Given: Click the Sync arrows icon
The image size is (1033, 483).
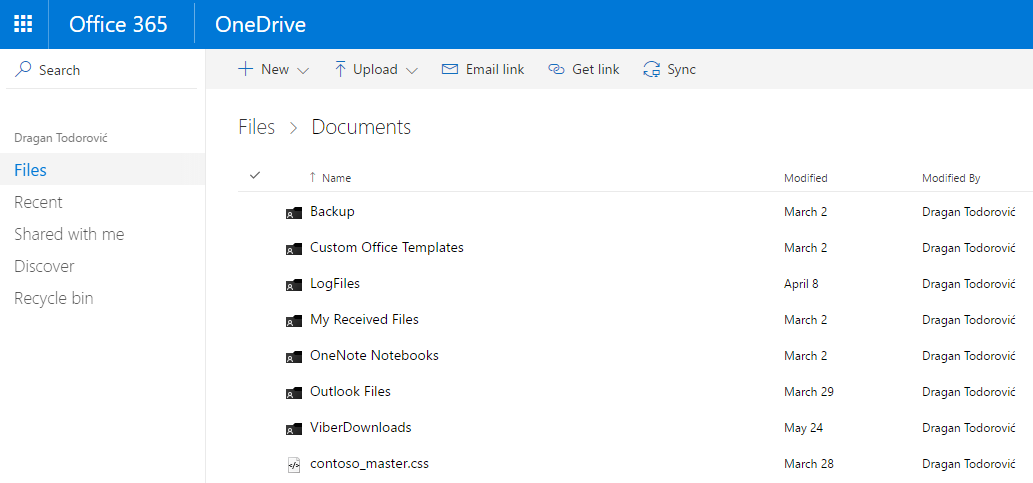Looking at the screenshot, I should 652,69.
